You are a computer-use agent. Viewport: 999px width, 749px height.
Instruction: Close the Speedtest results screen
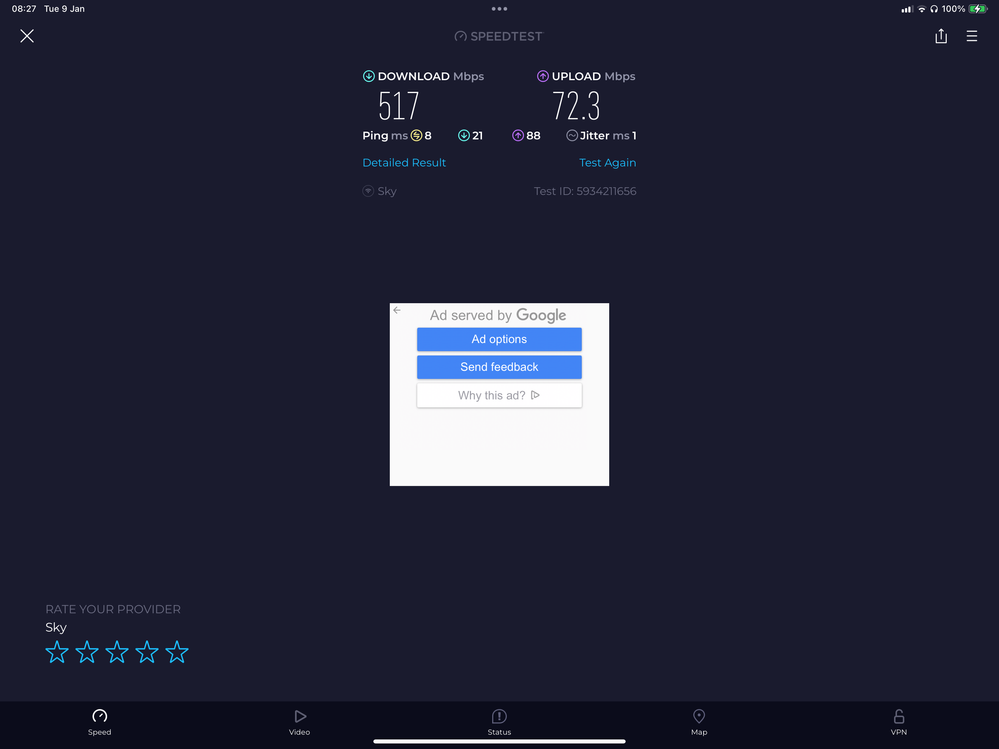click(27, 36)
